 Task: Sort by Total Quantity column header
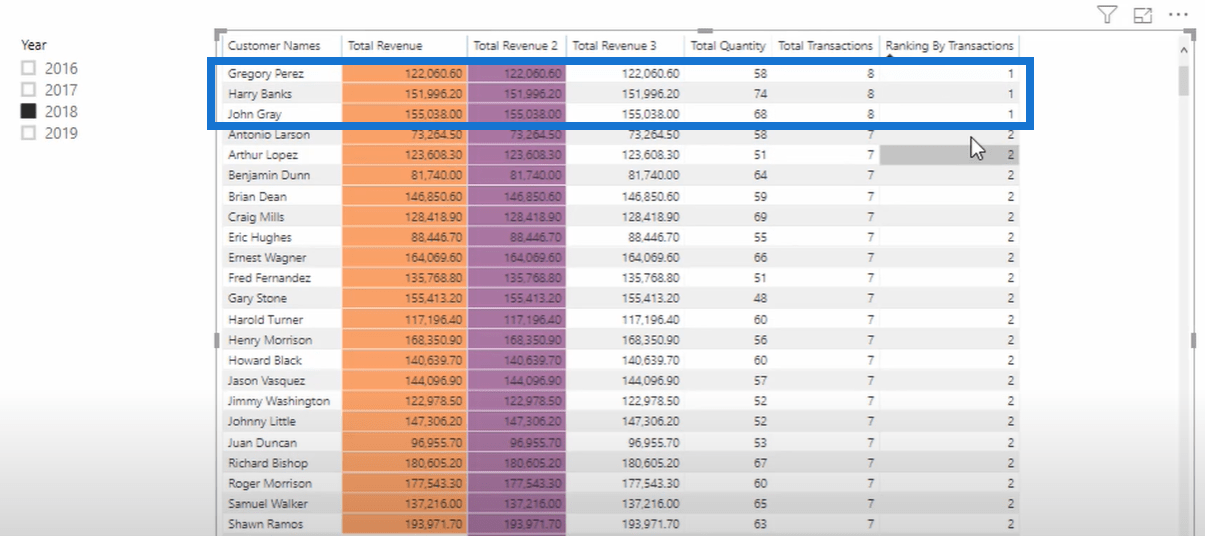coord(728,46)
